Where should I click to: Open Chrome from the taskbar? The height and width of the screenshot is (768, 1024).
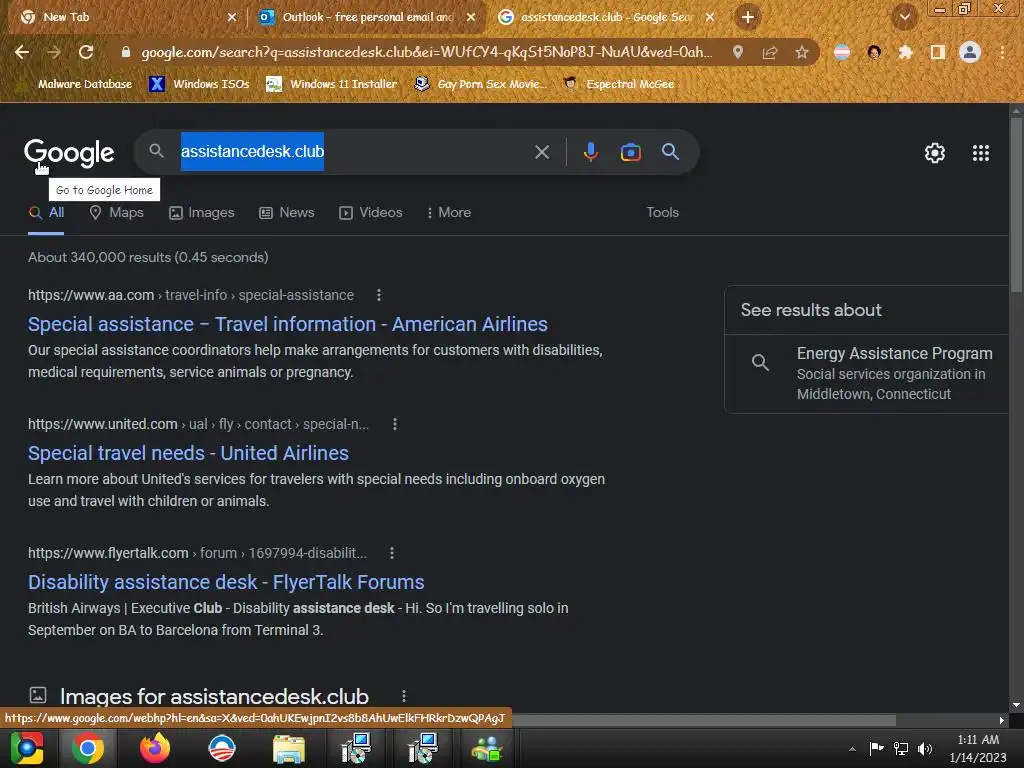click(88, 748)
